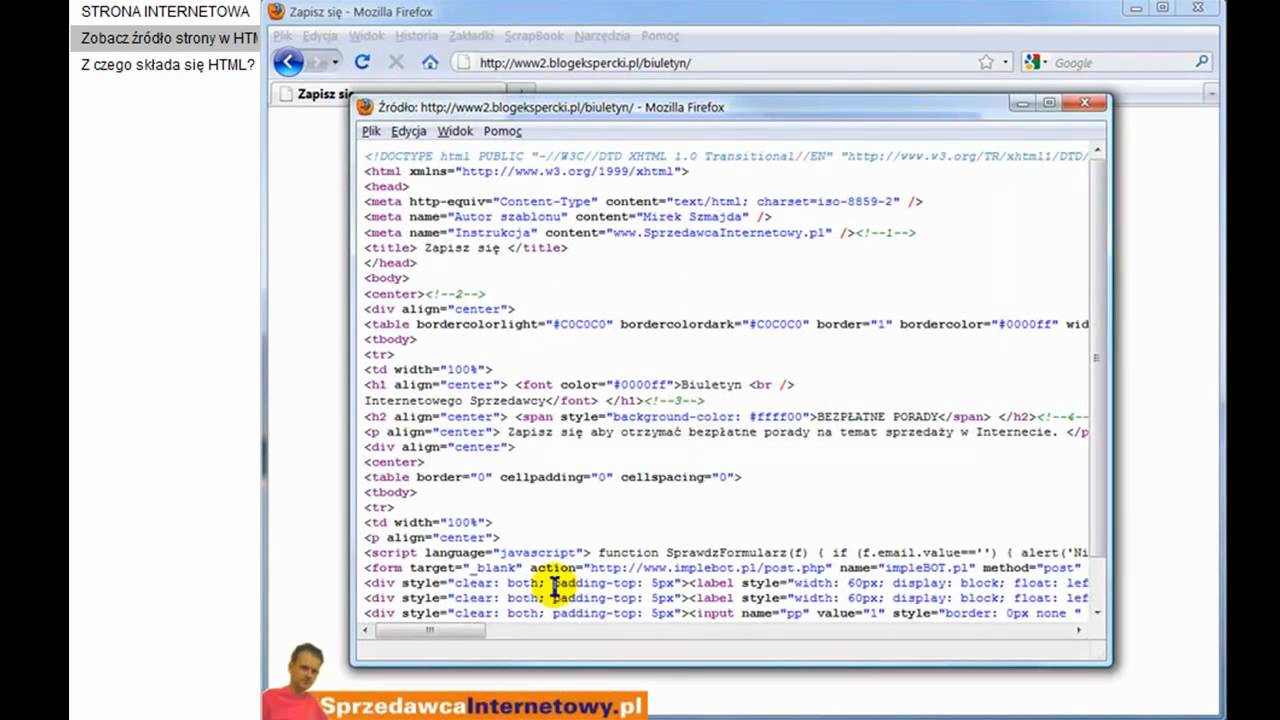
Task: Open Plik menu in source window
Action: (x=371, y=131)
